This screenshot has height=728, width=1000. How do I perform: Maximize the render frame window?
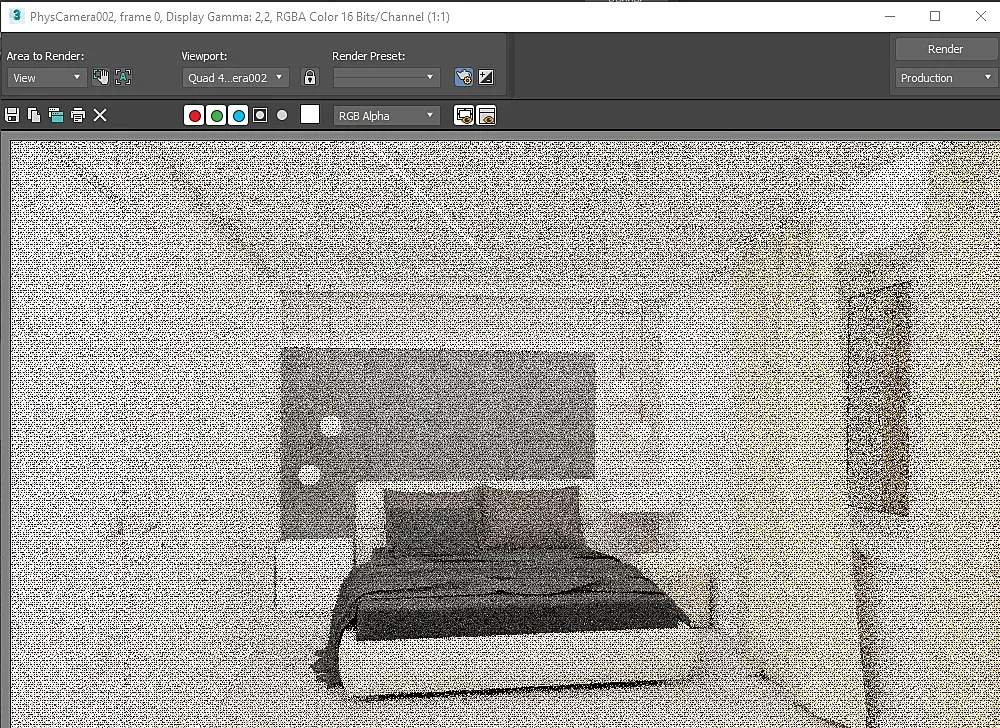click(935, 16)
